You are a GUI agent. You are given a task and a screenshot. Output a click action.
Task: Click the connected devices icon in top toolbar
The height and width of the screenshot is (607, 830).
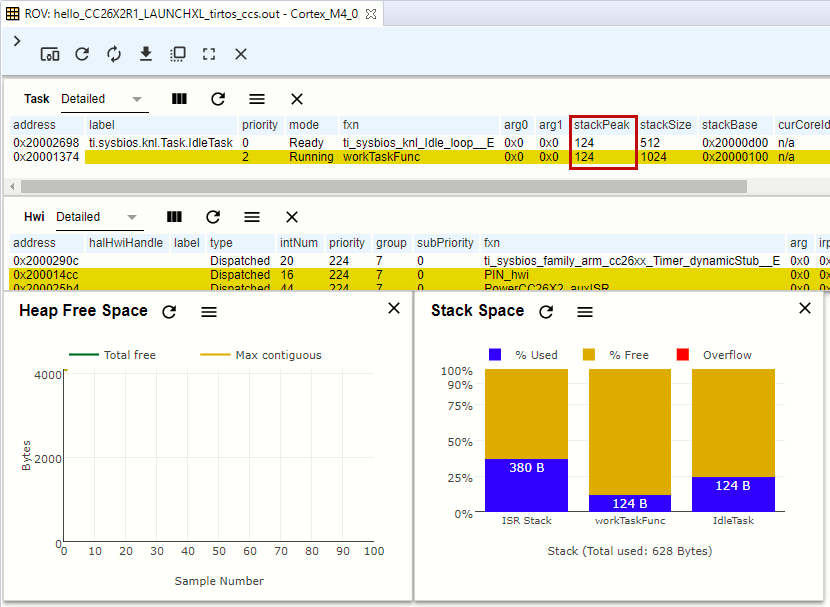pos(50,54)
